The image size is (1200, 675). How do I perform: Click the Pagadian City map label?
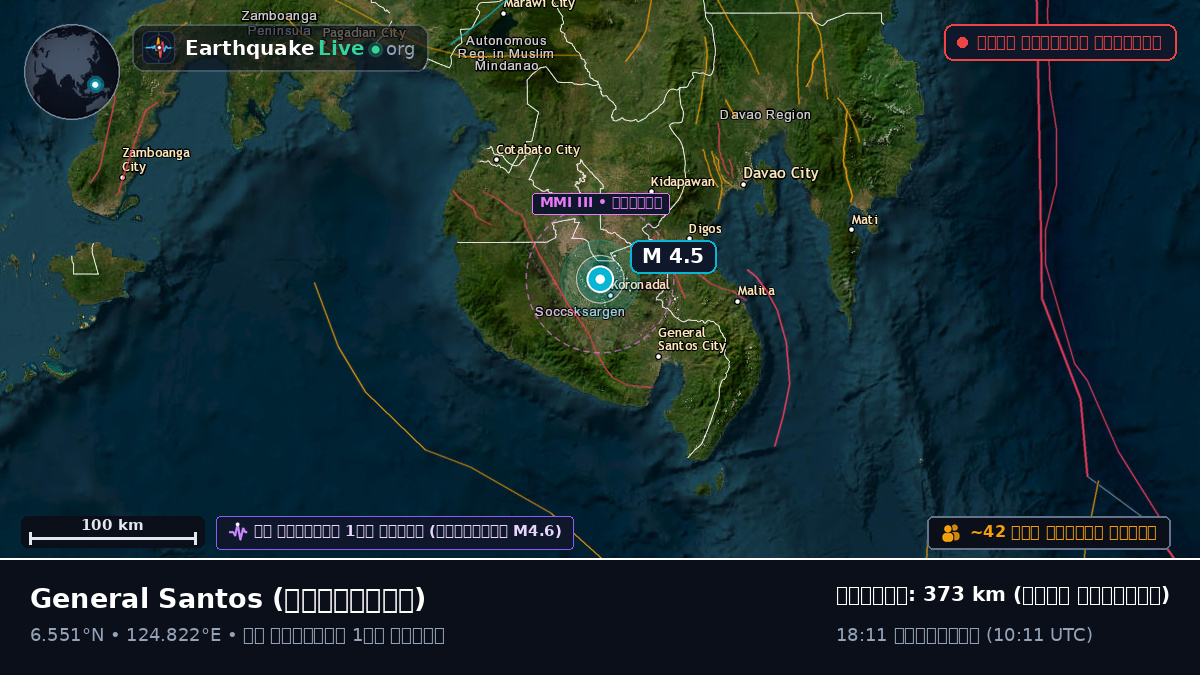(x=364, y=33)
